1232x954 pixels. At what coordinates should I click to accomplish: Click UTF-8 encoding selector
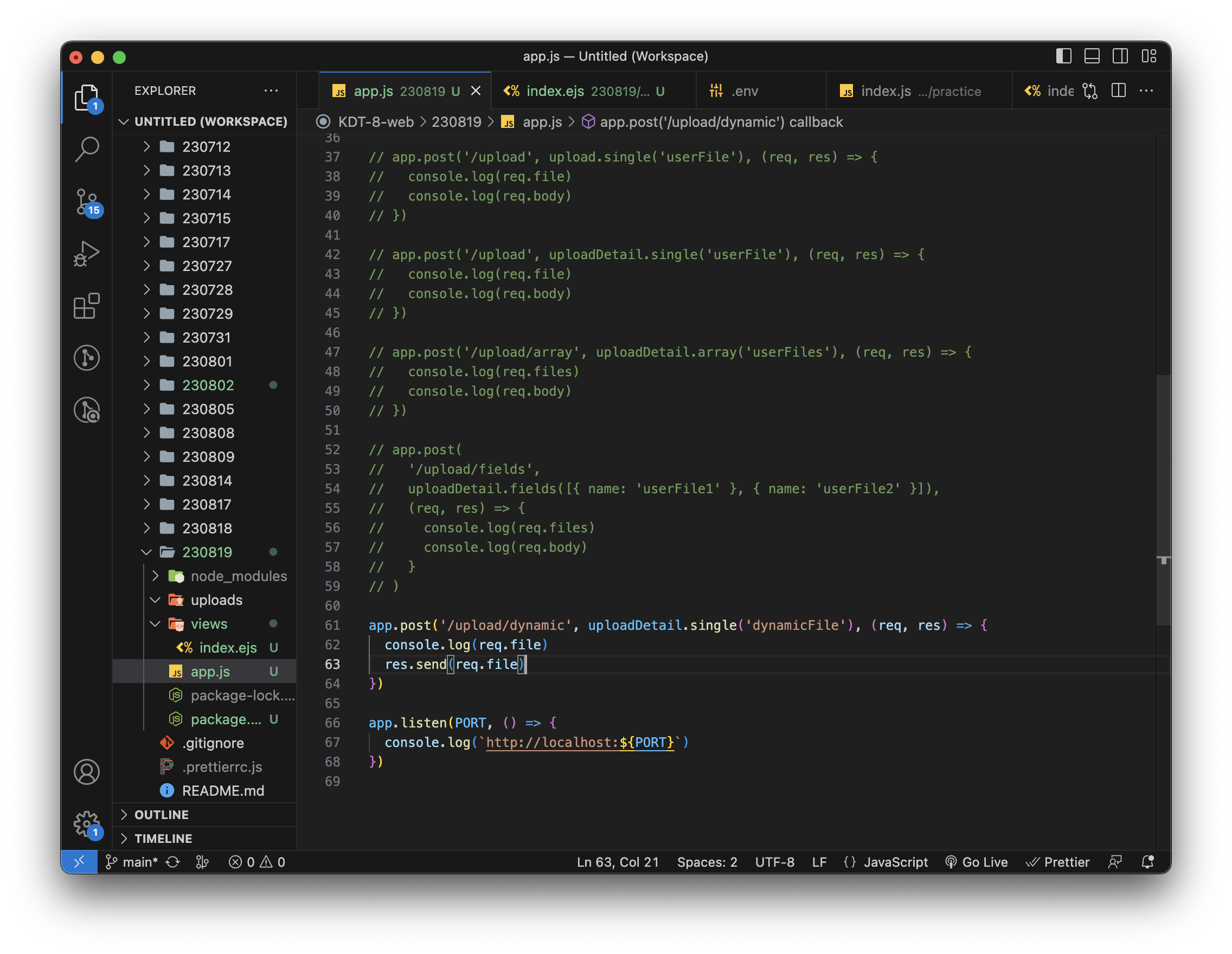774,862
